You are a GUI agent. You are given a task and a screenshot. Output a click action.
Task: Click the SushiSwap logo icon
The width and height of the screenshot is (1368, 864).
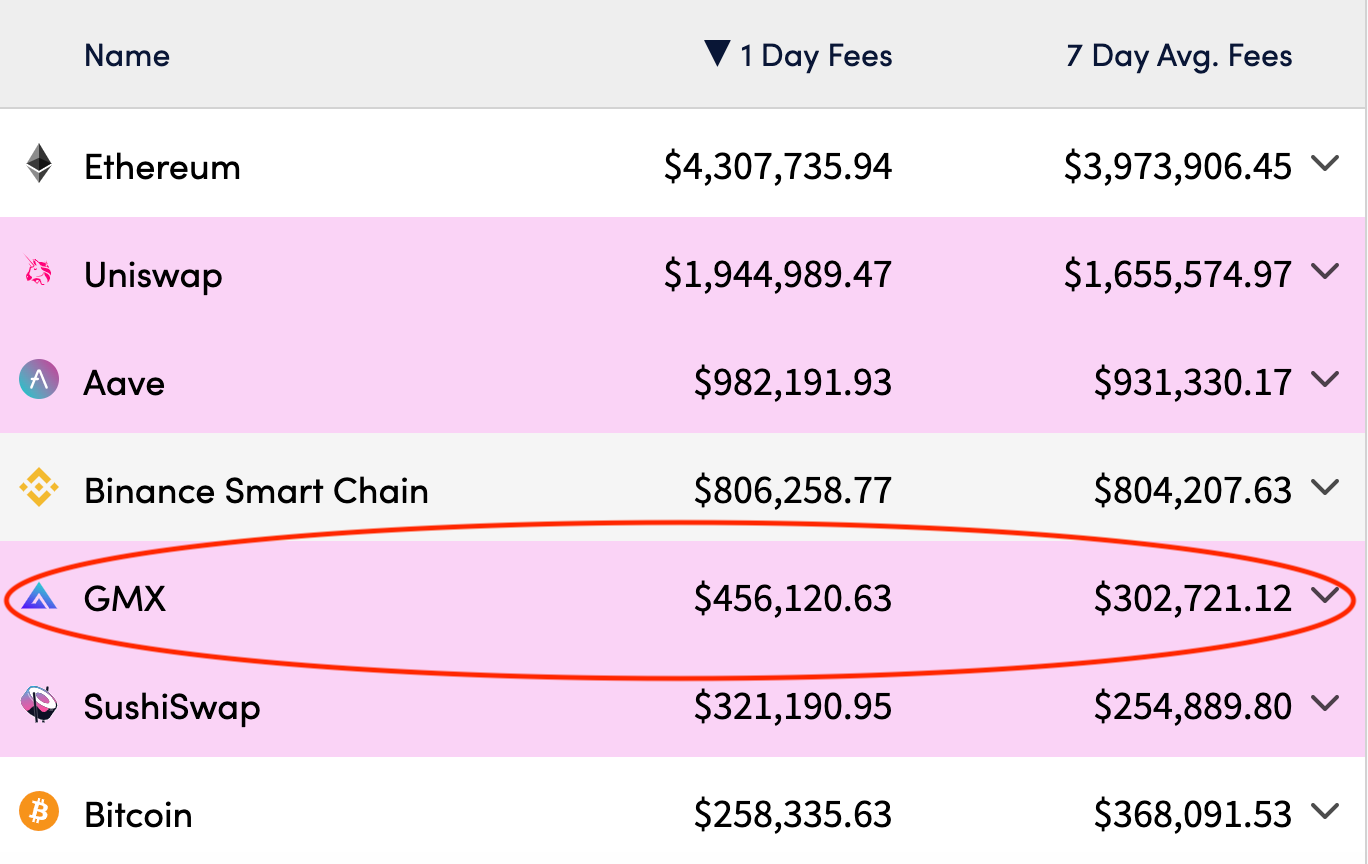39,705
